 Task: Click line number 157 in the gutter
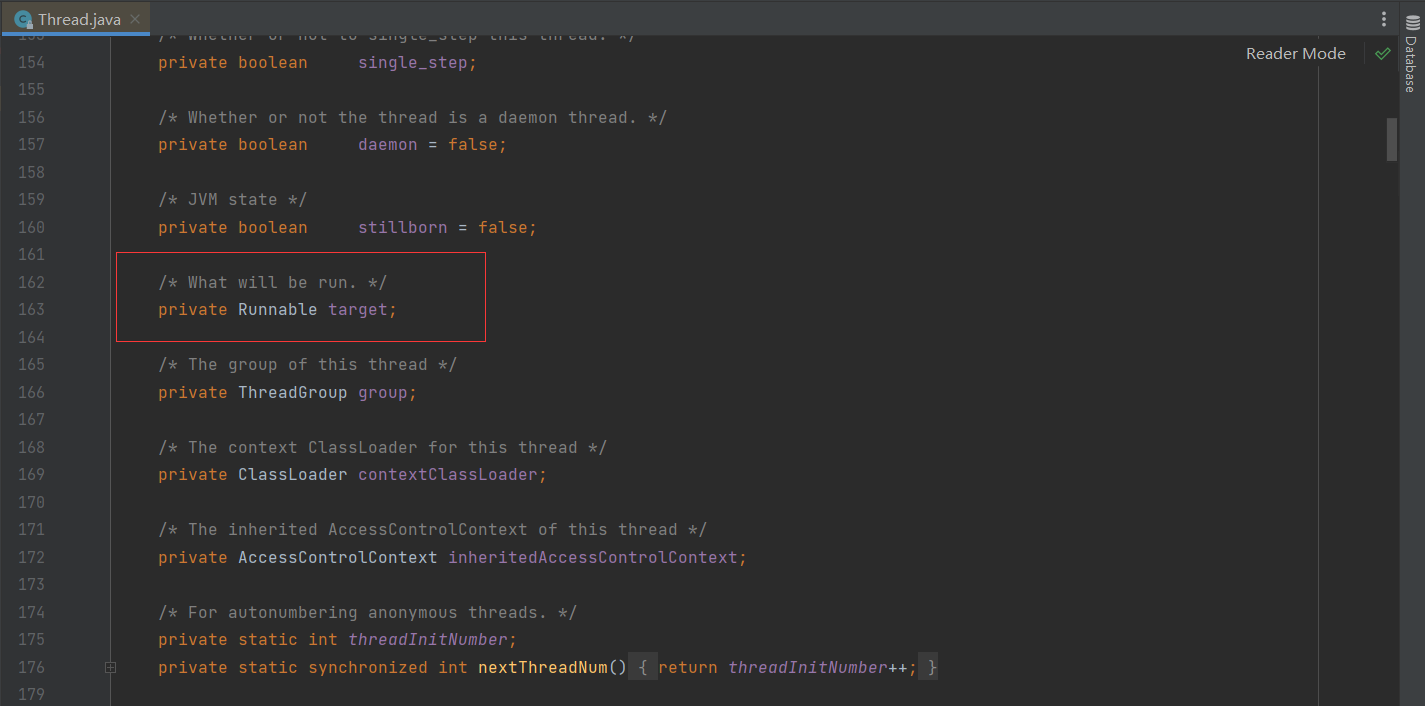pyautogui.click(x=32, y=145)
